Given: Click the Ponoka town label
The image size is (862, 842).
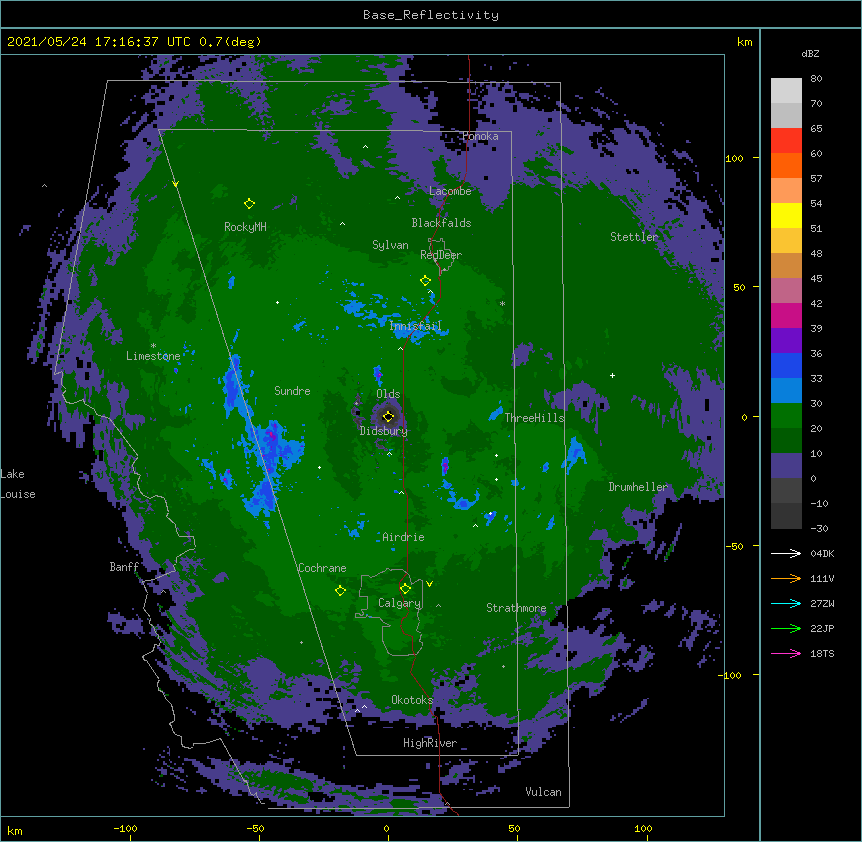Looking at the screenshot, I should point(480,136).
